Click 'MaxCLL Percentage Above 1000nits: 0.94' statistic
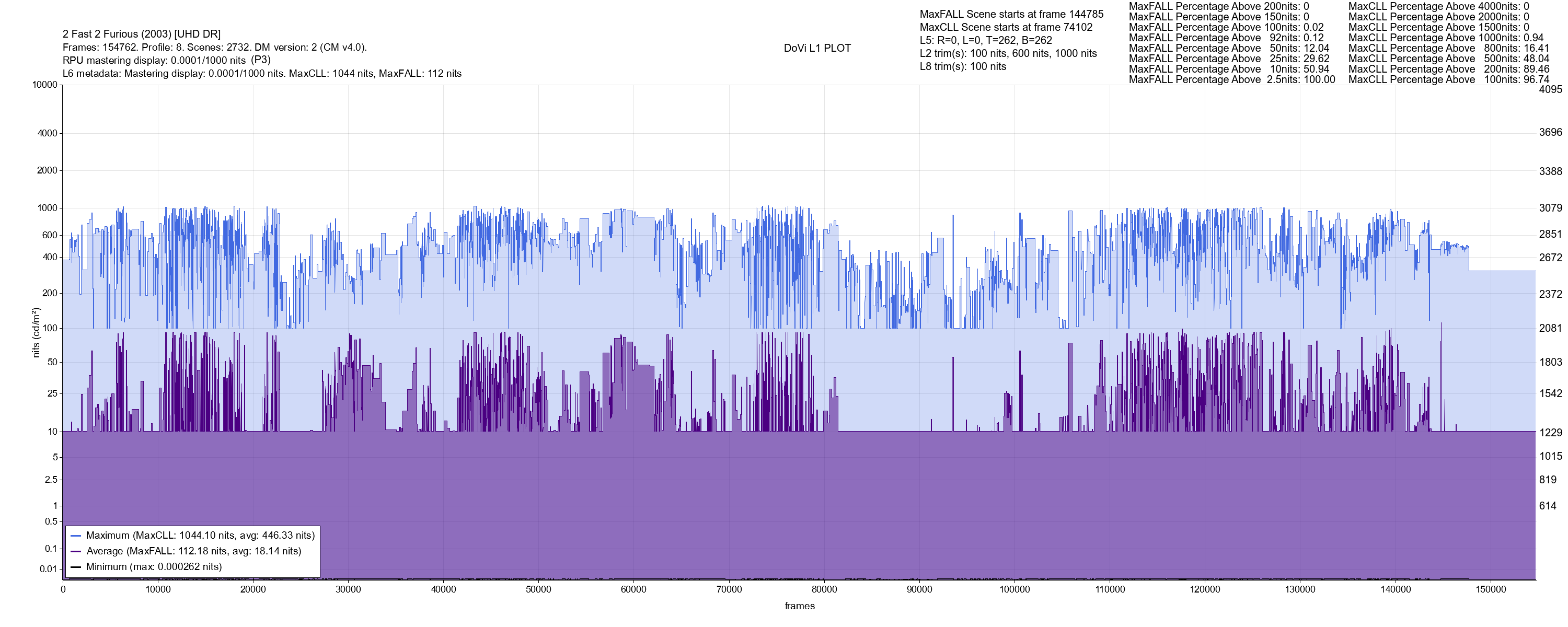The image size is (1568, 627). [1446, 38]
